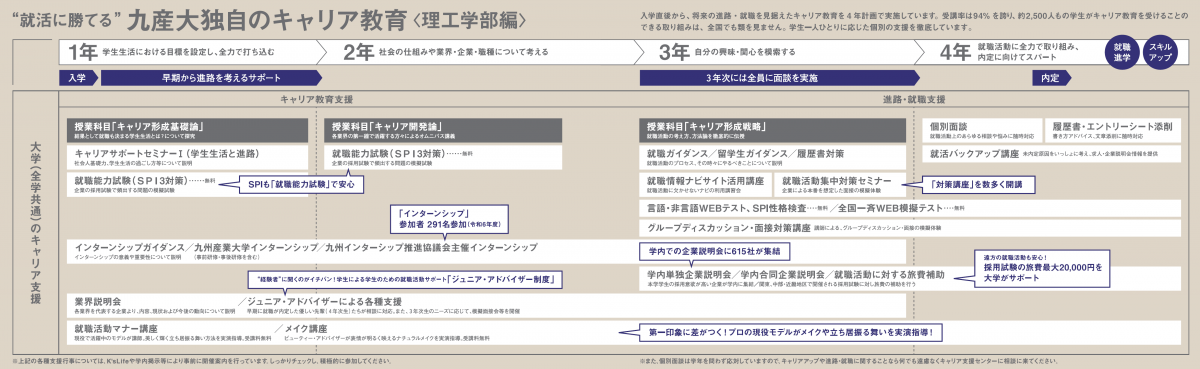Click the 3年 year heading
The image size is (1200, 369).
point(675,52)
